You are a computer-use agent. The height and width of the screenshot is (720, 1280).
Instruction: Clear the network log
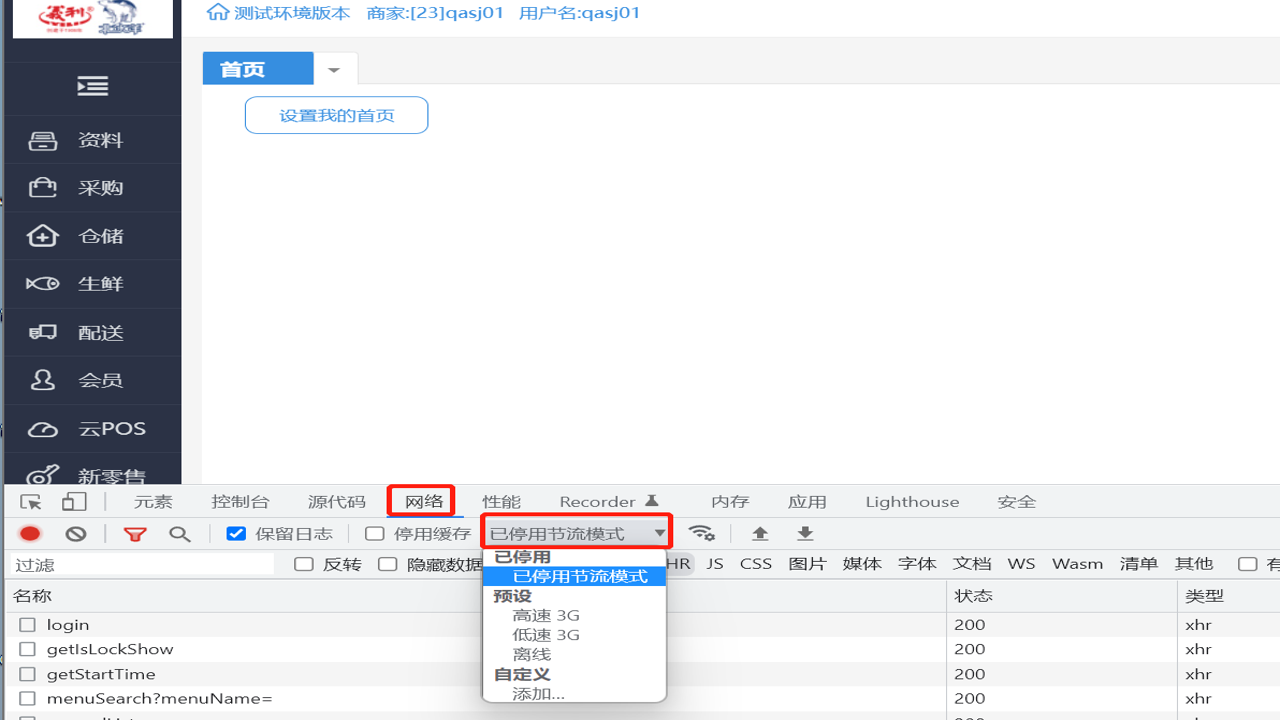click(x=76, y=534)
